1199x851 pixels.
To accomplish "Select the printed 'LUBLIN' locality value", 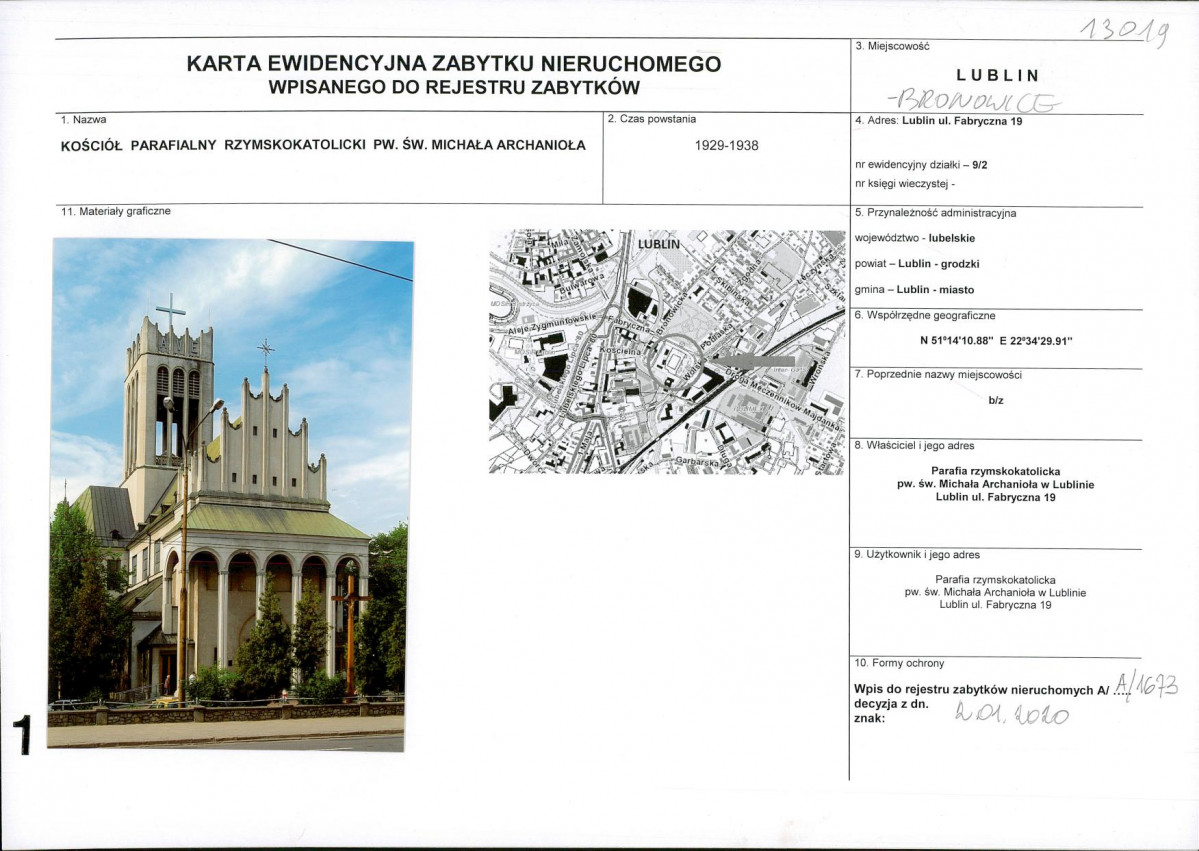I will pyautogui.click(x=998, y=76).
